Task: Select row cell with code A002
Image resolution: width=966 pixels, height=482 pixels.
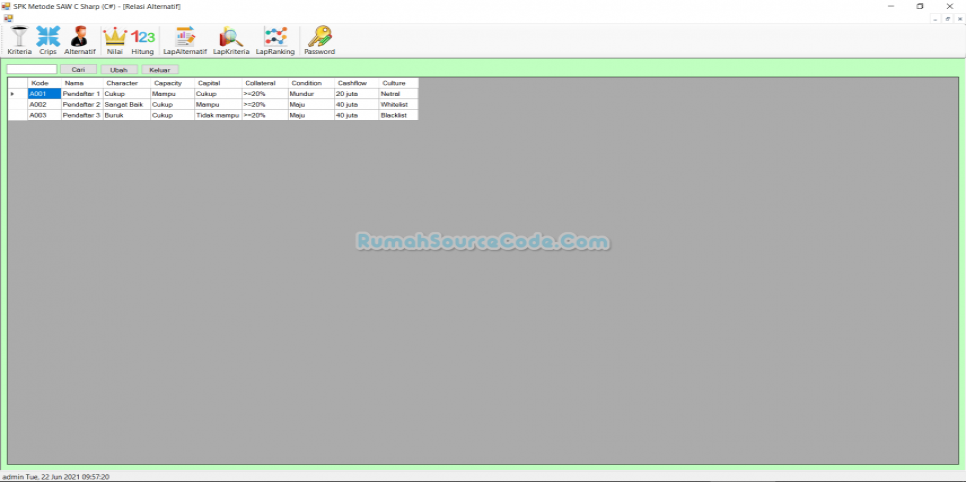Action: point(44,104)
